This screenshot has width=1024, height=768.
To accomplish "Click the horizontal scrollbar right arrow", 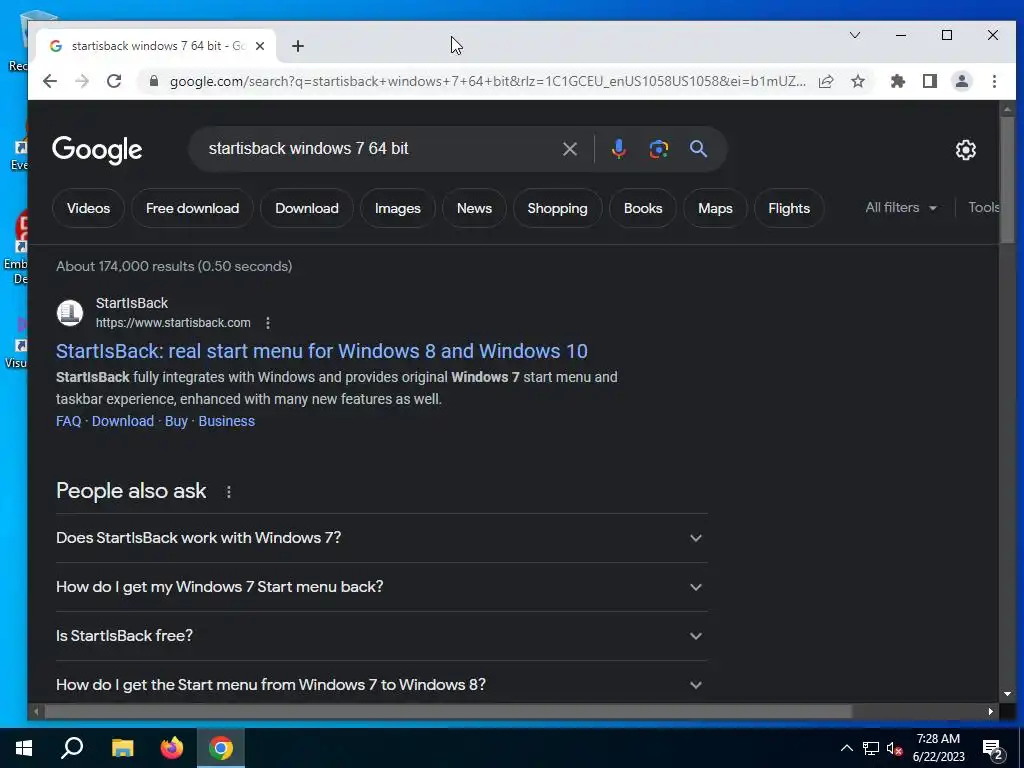I will (991, 711).
